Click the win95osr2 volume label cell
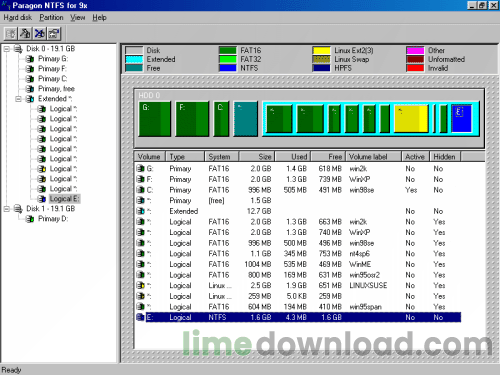Image resolution: width=500 pixels, height=375 pixels. pyautogui.click(x=364, y=275)
